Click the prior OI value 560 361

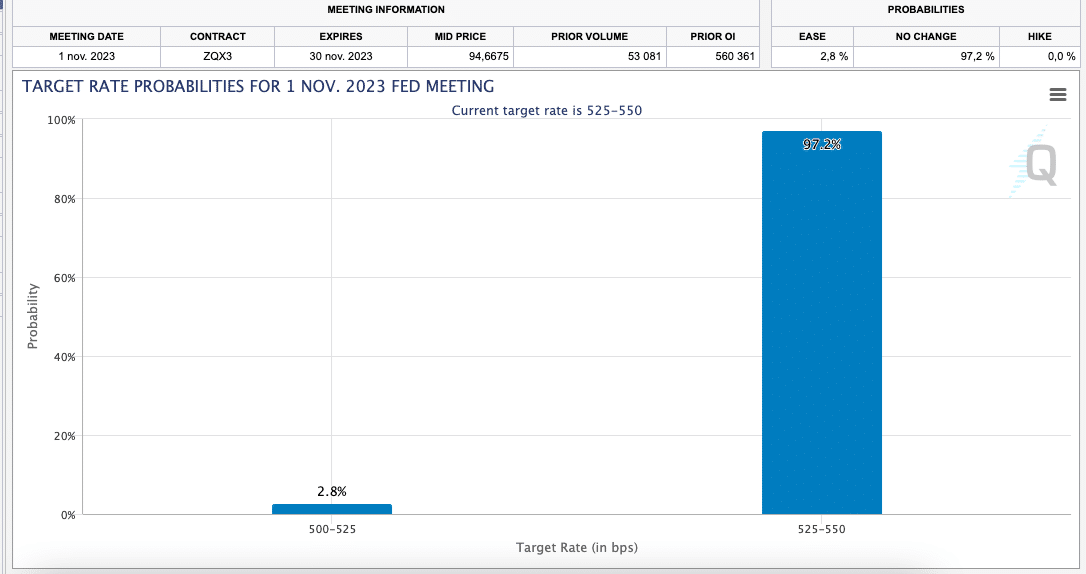tap(735, 56)
